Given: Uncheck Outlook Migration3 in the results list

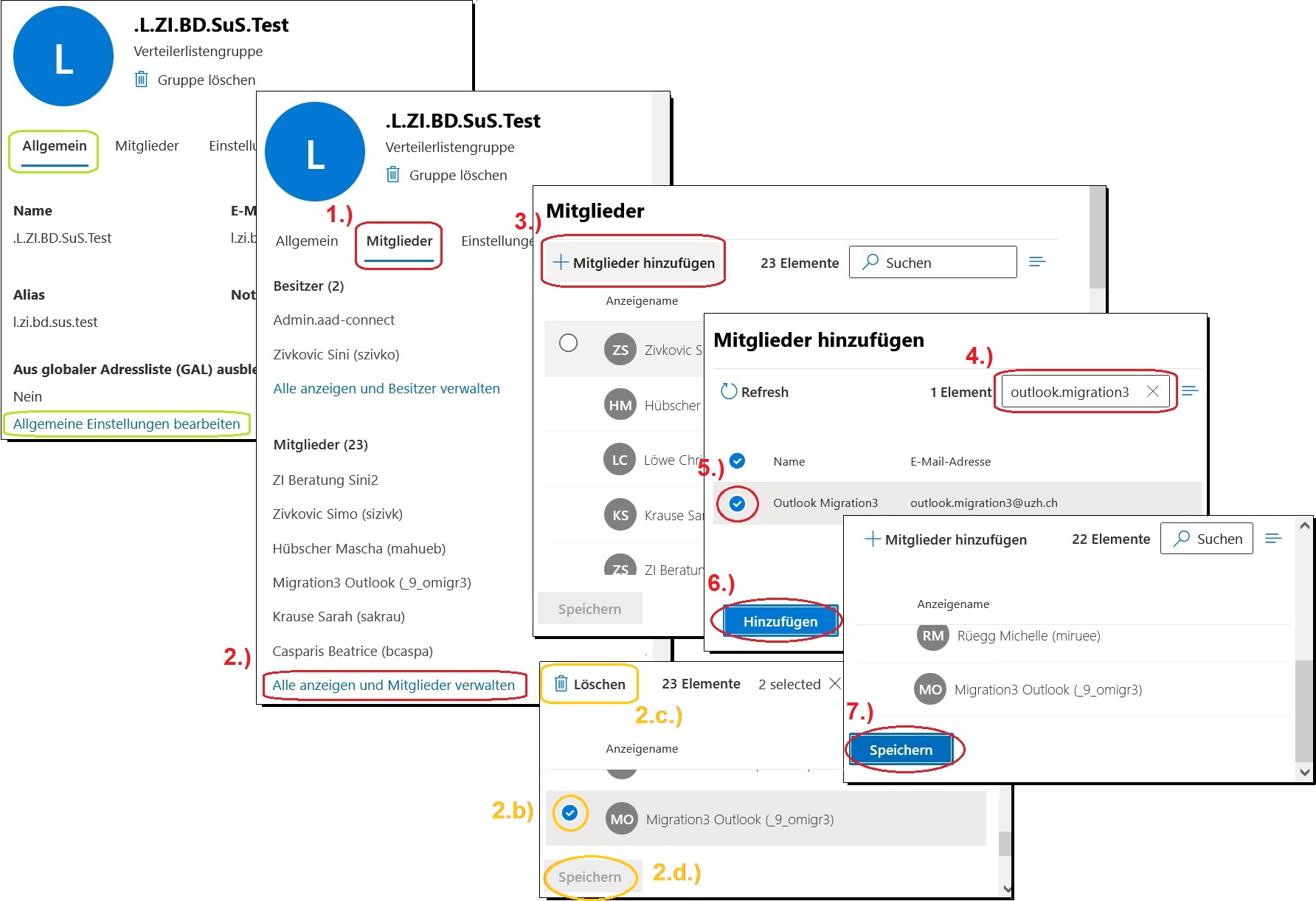Looking at the screenshot, I should [737, 503].
